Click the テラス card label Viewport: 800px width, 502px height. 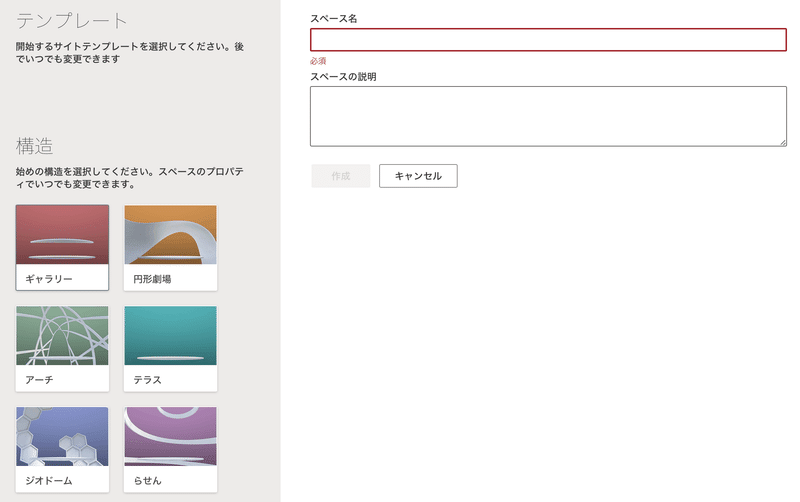point(147,380)
